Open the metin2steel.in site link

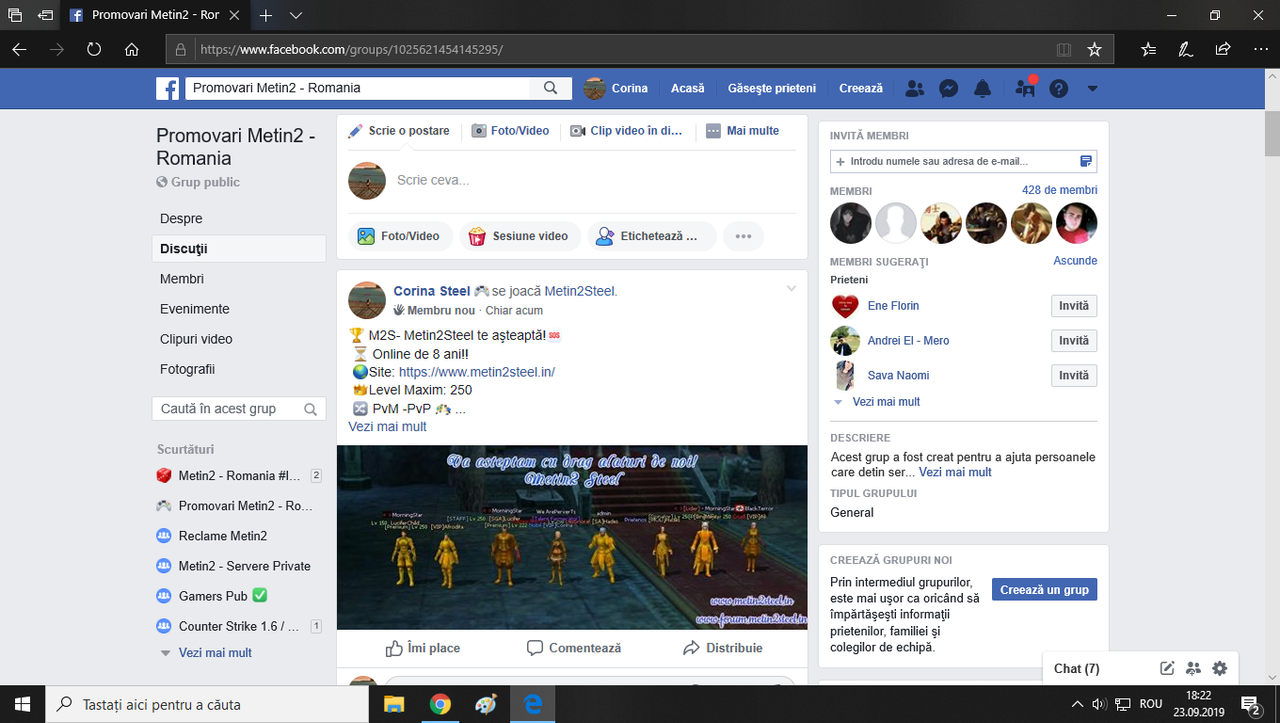pyautogui.click(x=477, y=372)
